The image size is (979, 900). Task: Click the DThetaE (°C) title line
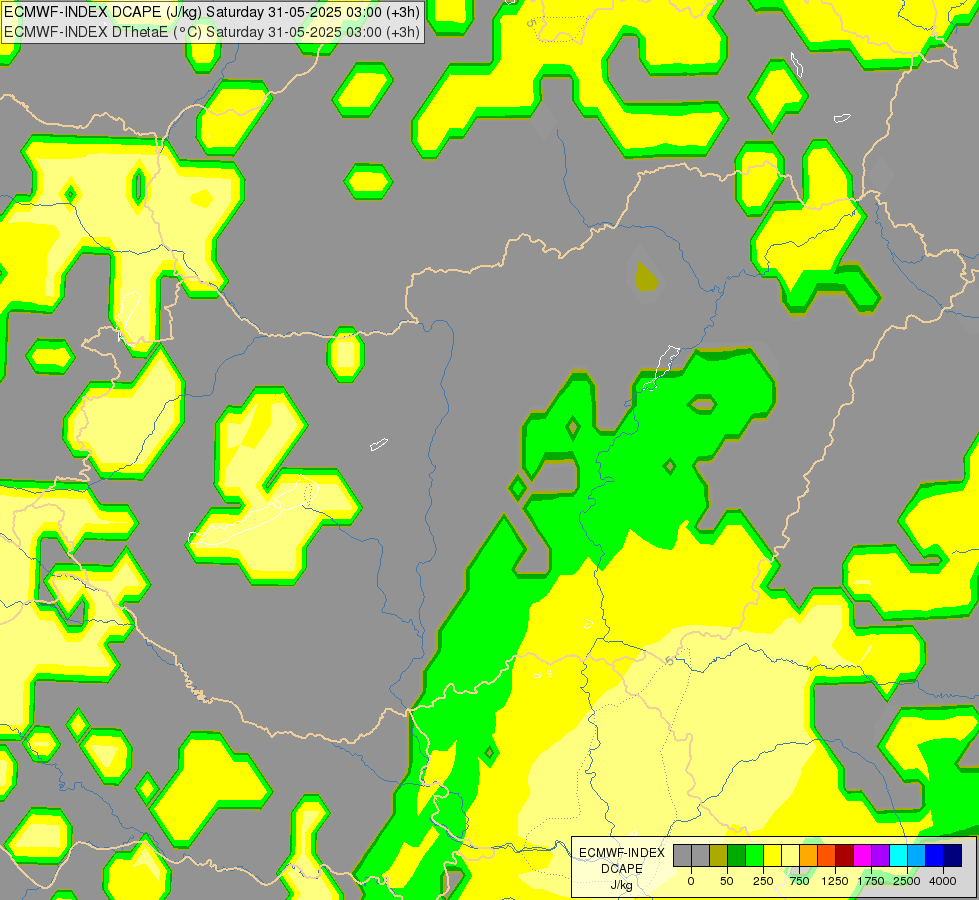pyautogui.click(x=212, y=32)
